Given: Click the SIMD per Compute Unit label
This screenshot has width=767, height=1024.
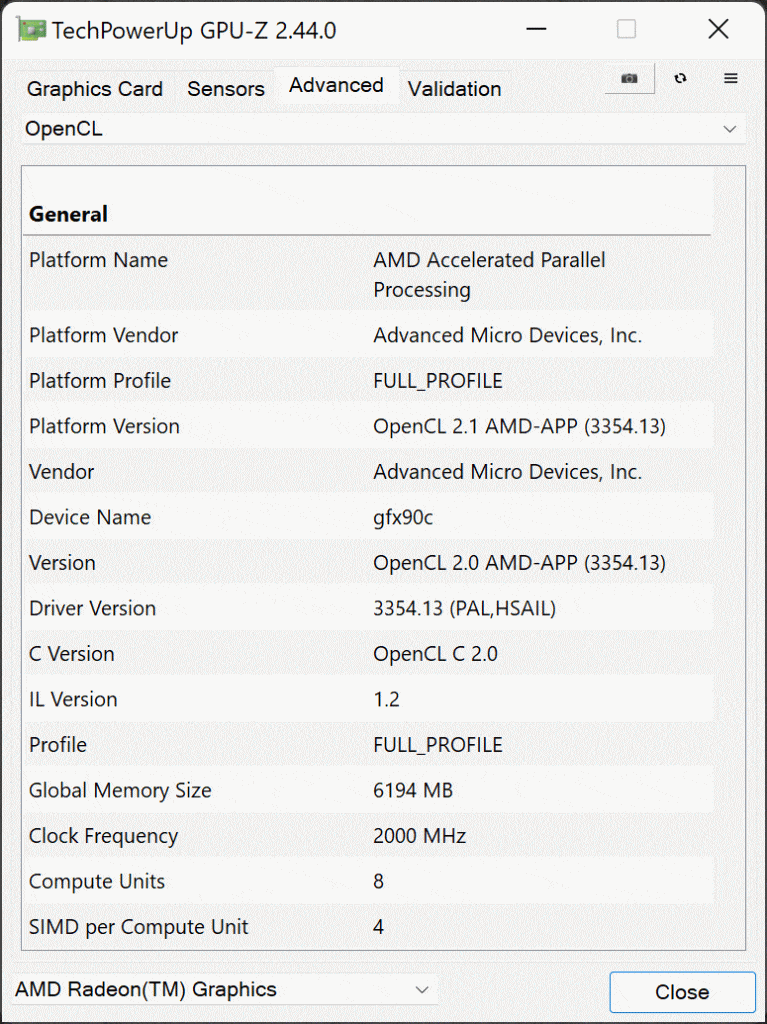Looking at the screenshot, I should (139, 927).
